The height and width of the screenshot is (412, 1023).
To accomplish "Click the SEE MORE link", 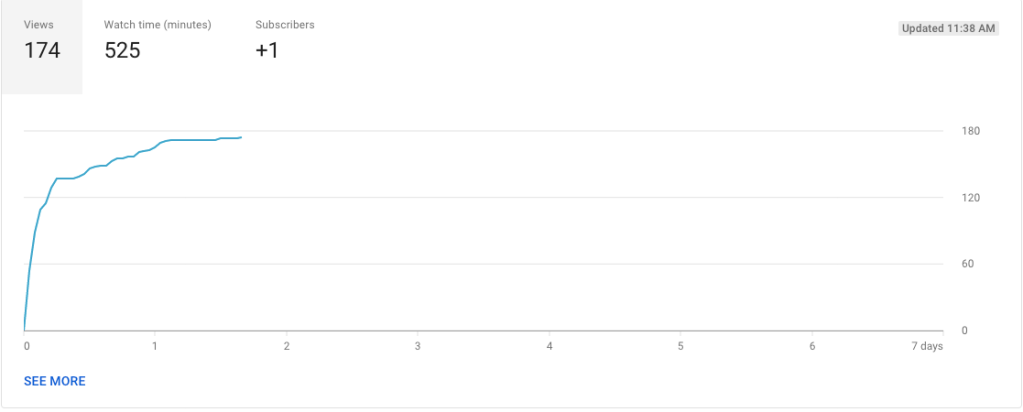I will point(55,381).
